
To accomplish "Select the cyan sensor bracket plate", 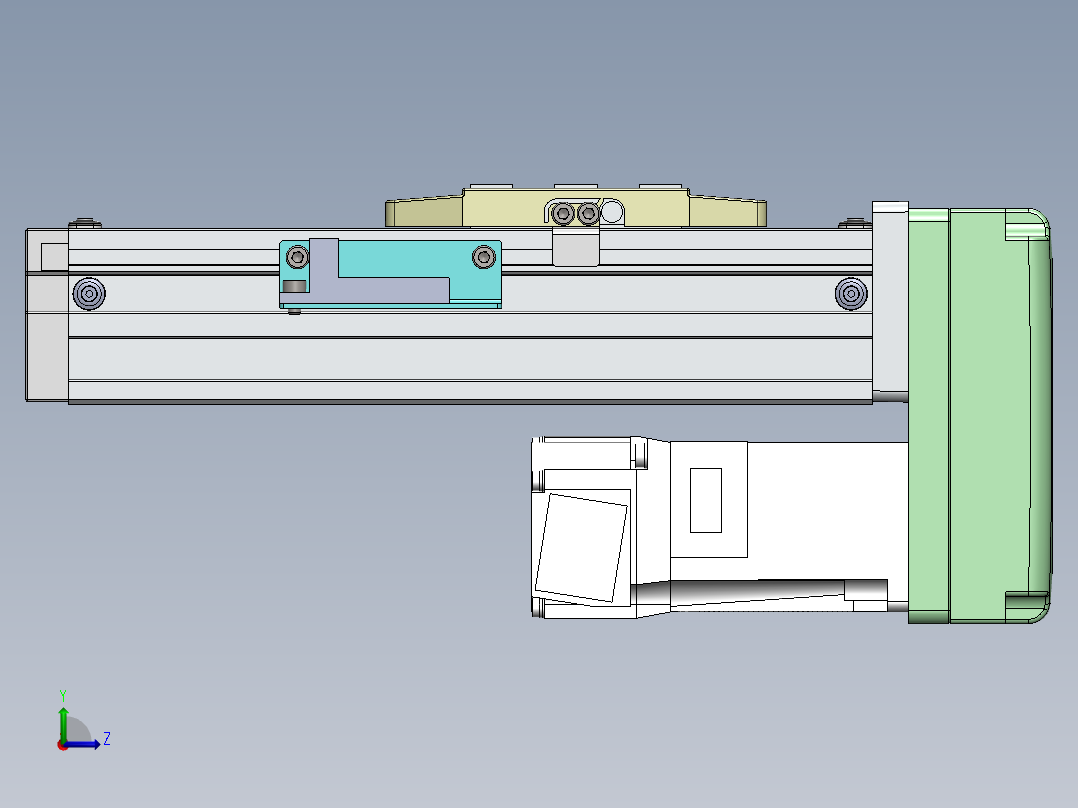I will [x=406, y=259].
